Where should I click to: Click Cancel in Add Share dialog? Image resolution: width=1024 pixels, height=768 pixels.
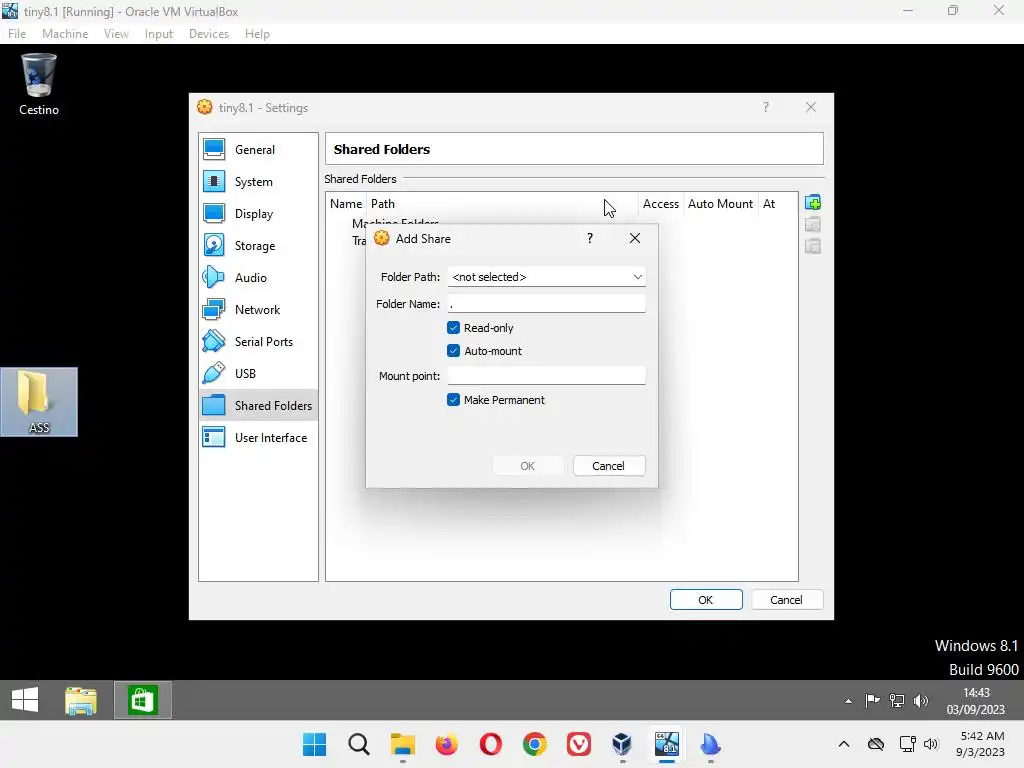coord(609,466)
